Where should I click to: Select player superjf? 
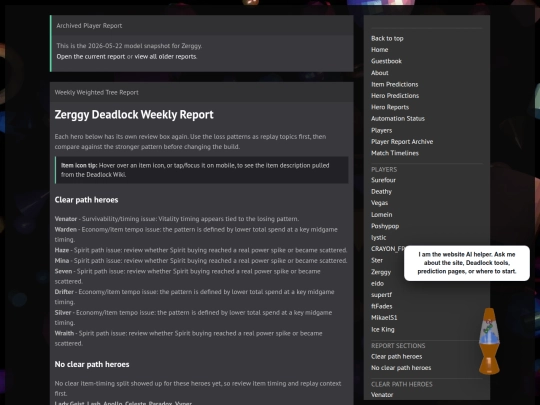coord(381,295)
